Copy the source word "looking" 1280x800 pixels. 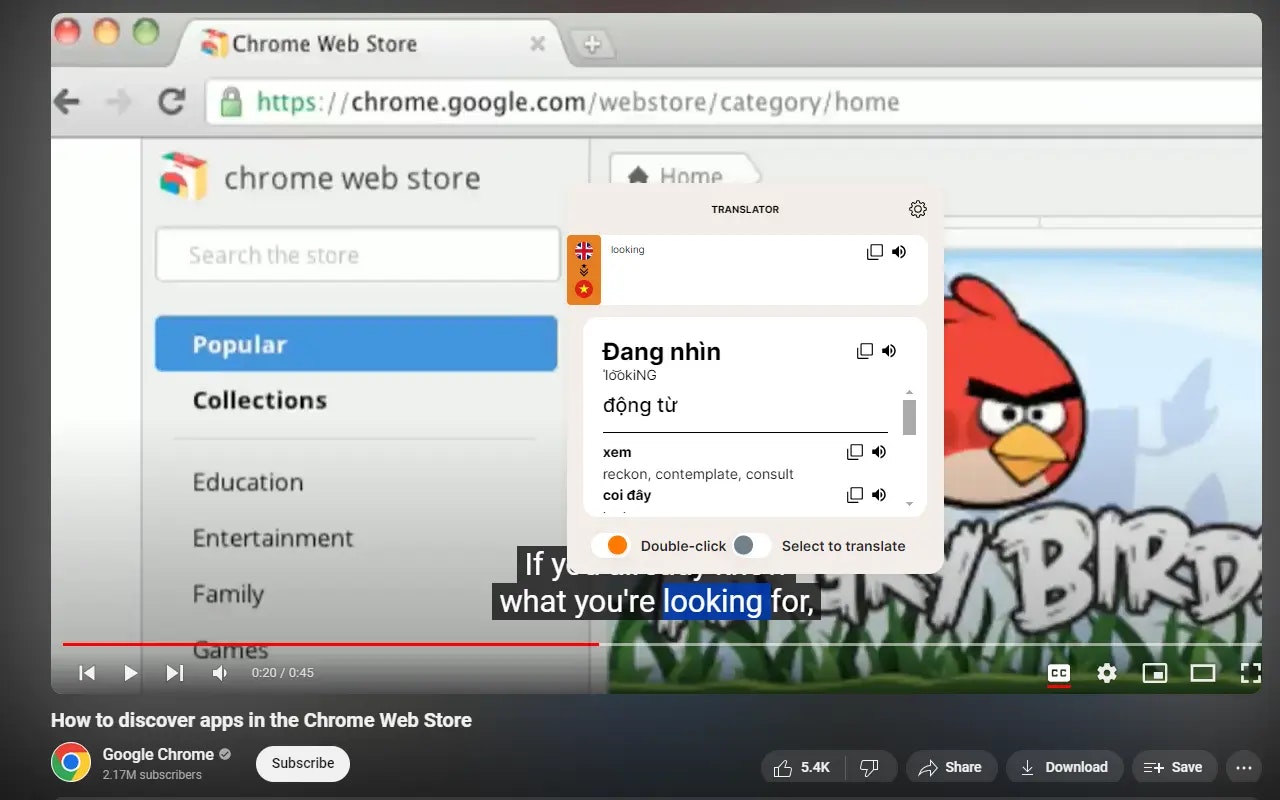coord(875,252)
